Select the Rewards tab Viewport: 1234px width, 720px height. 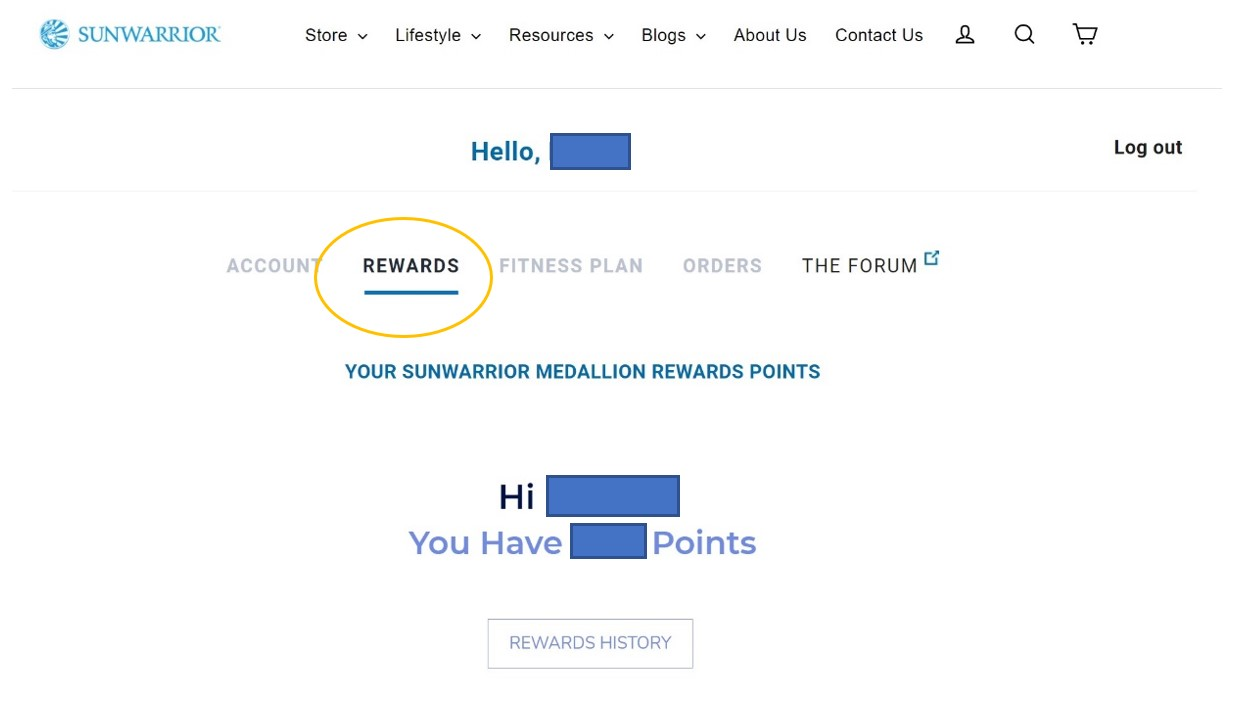click(411, 266)
